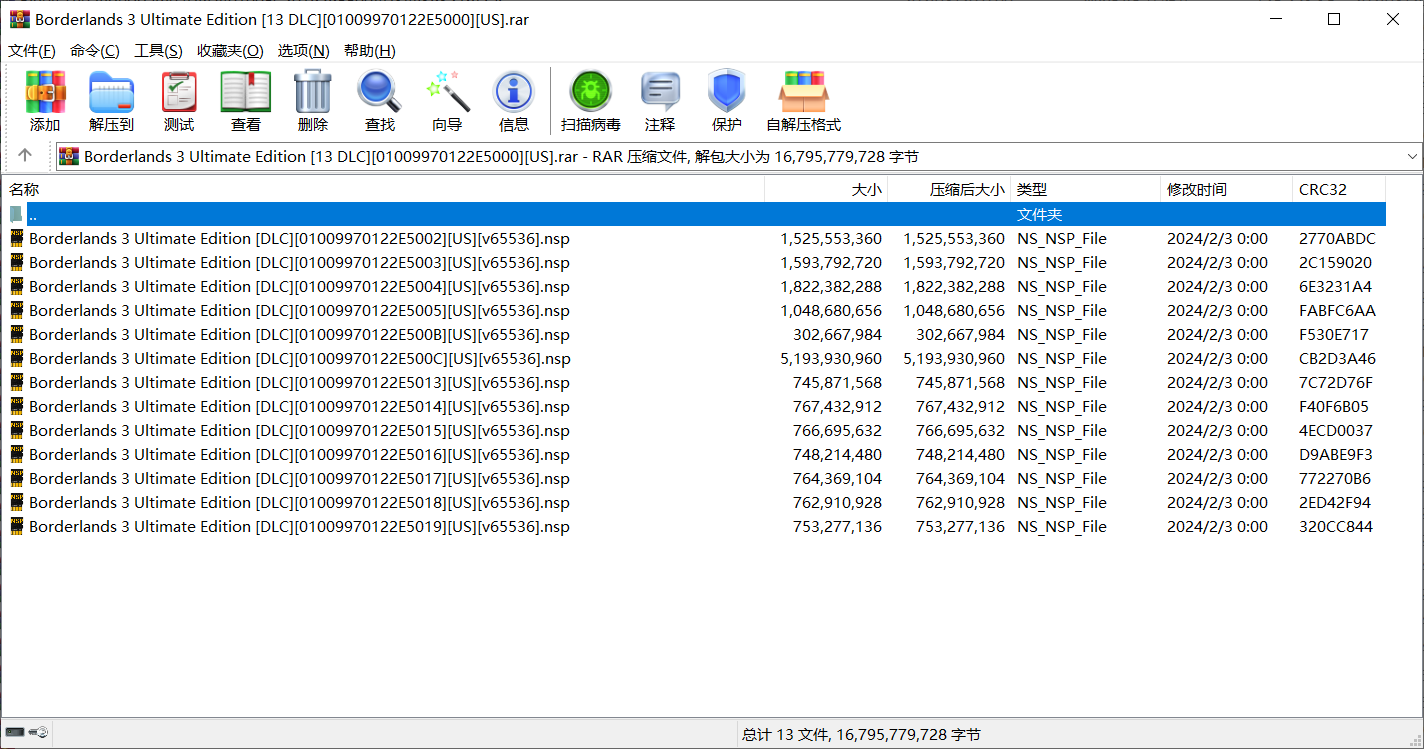
Task: Click the archive path address field
Action: pyautogui.click(x=739, y=156)
